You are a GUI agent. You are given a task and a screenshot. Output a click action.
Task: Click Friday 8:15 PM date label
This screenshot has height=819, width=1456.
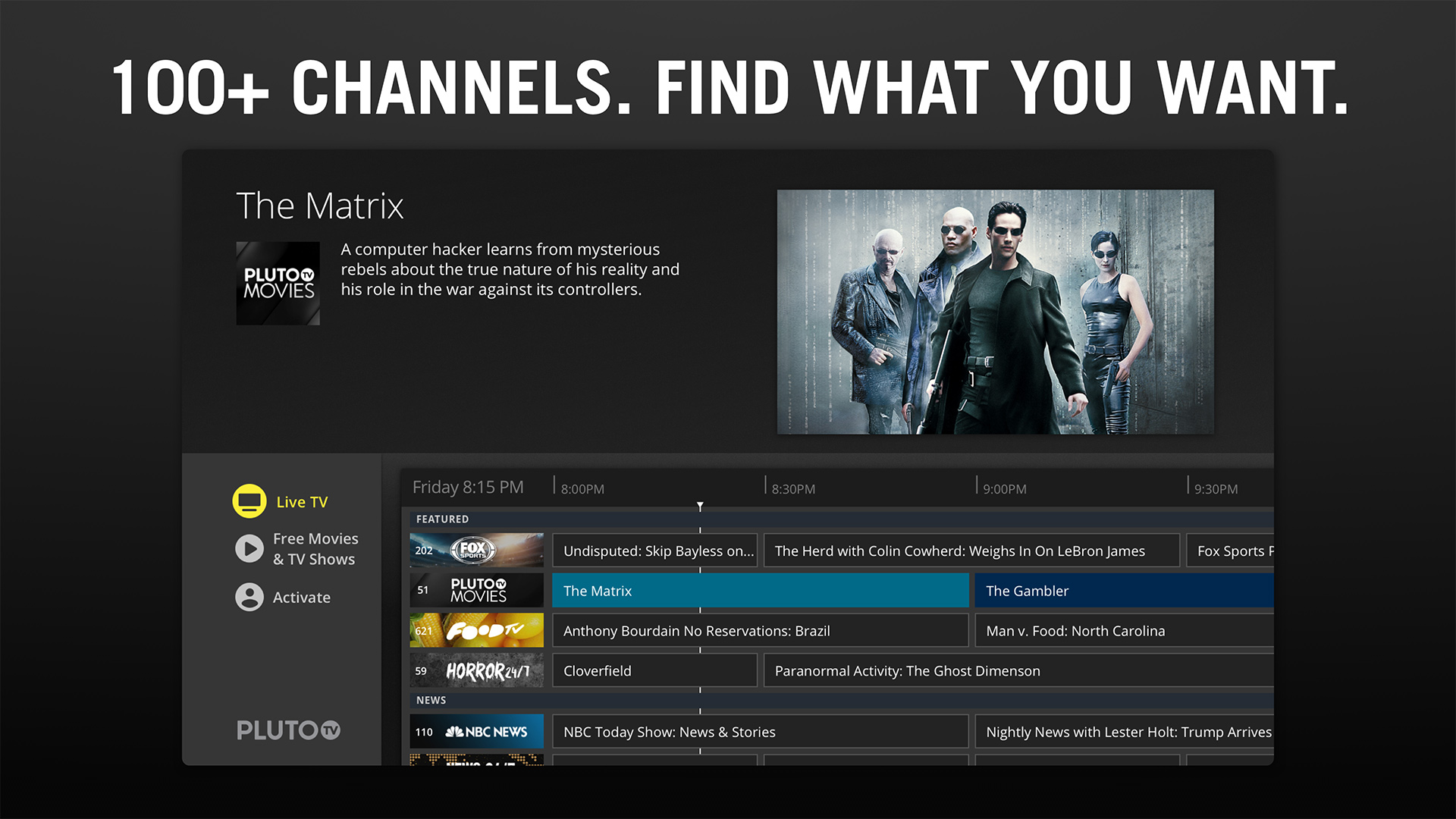[468, 487]
